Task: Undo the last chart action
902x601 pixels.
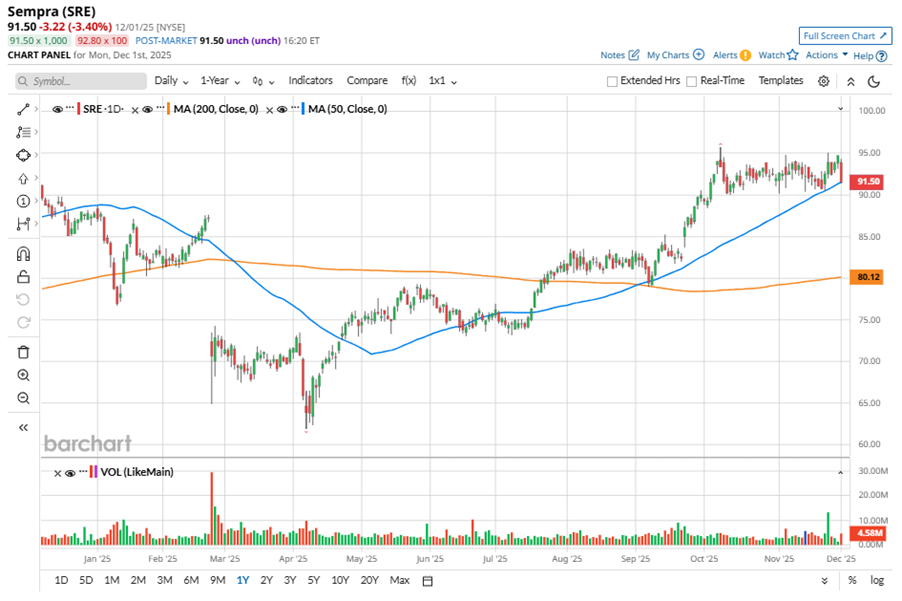Action: (23, 300)
